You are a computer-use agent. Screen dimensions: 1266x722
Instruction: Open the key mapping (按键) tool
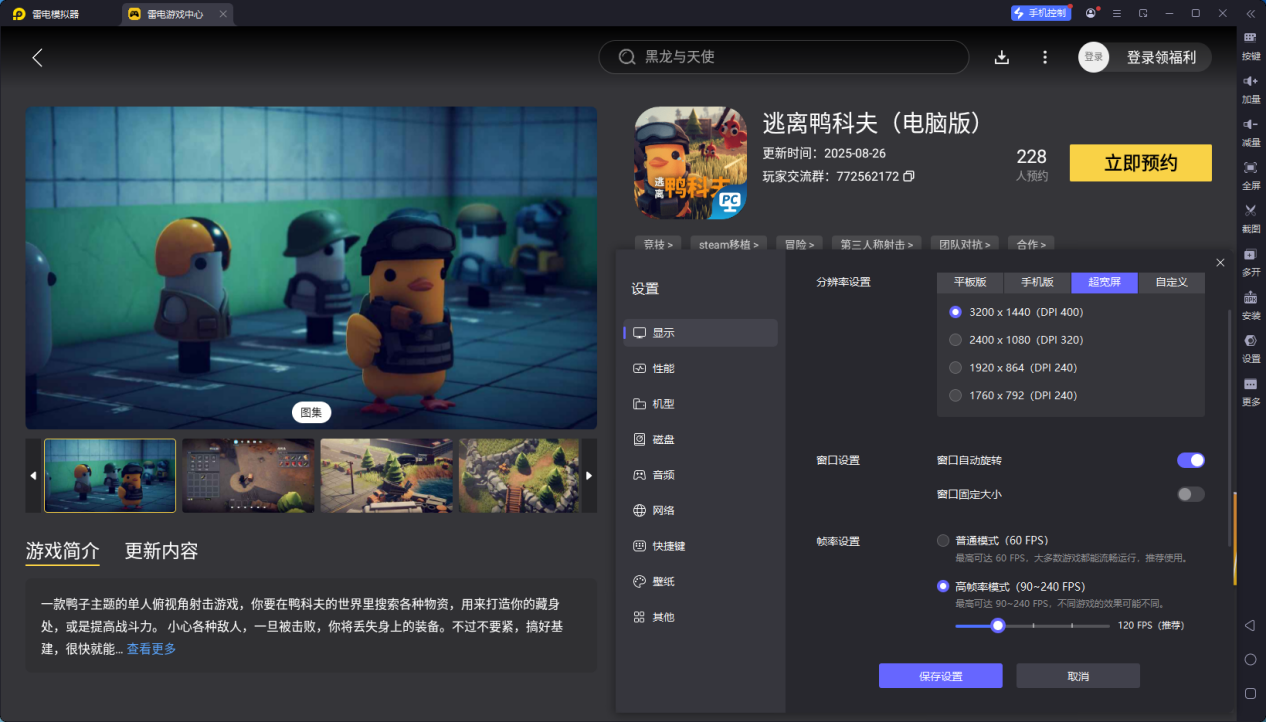point(1250,38)
